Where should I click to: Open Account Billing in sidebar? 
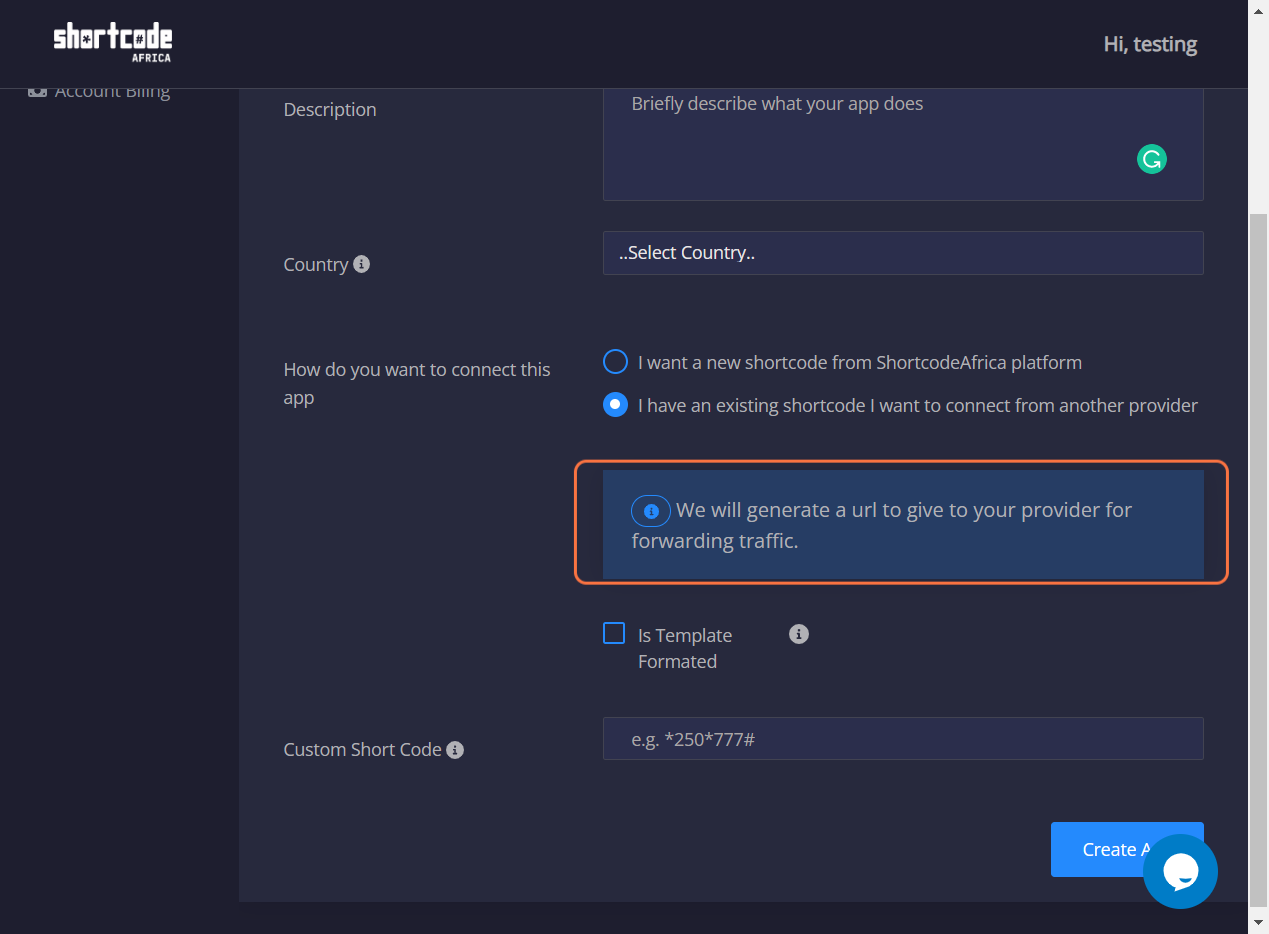point(99,91)
